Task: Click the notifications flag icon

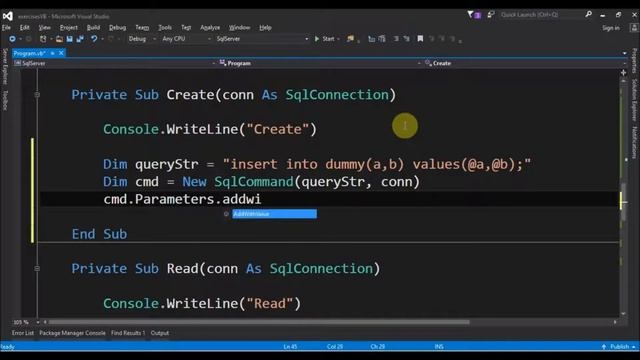Action: [x=473, y=15]
